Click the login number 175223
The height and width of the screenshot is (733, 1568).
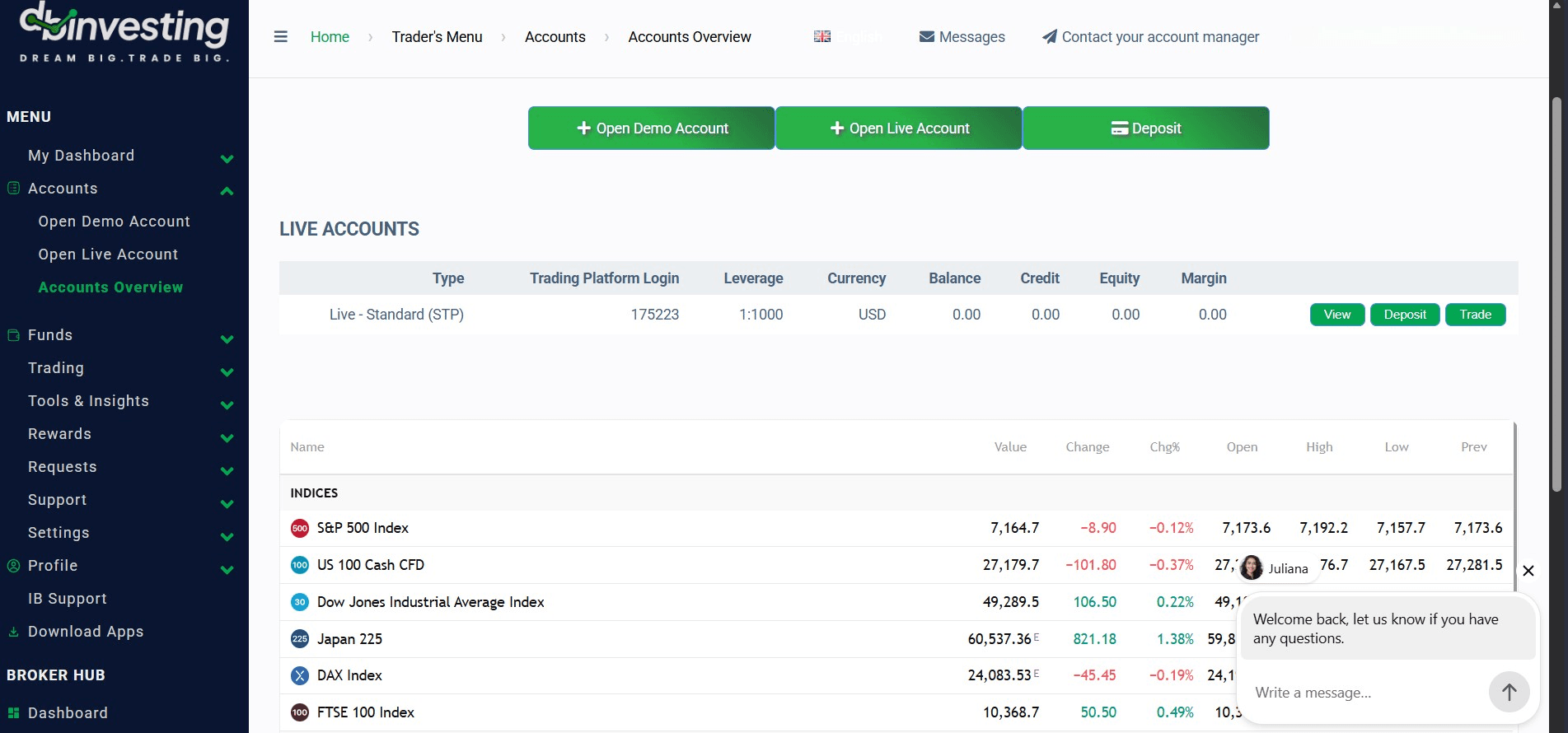click(x=655, y=315)
